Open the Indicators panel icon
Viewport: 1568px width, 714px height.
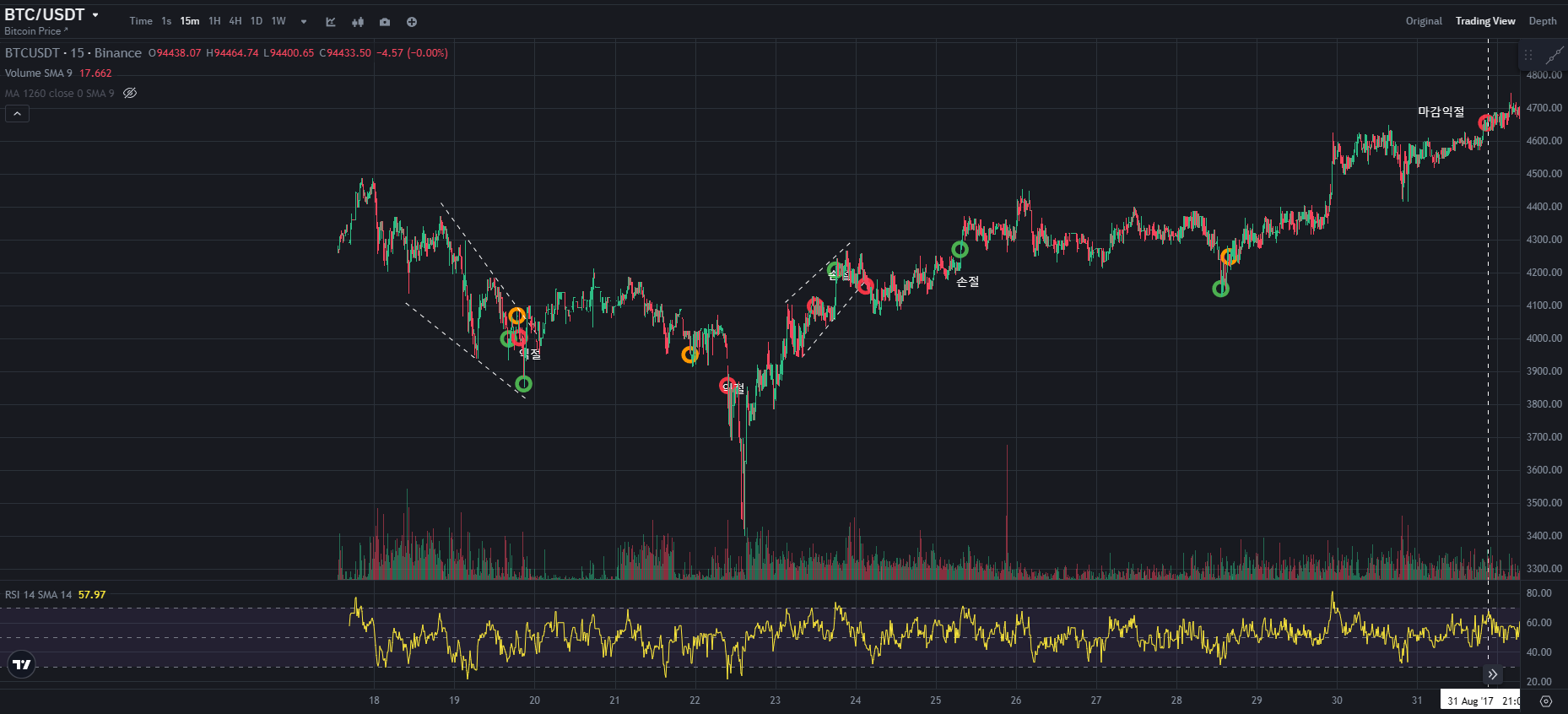click(331, 22)
